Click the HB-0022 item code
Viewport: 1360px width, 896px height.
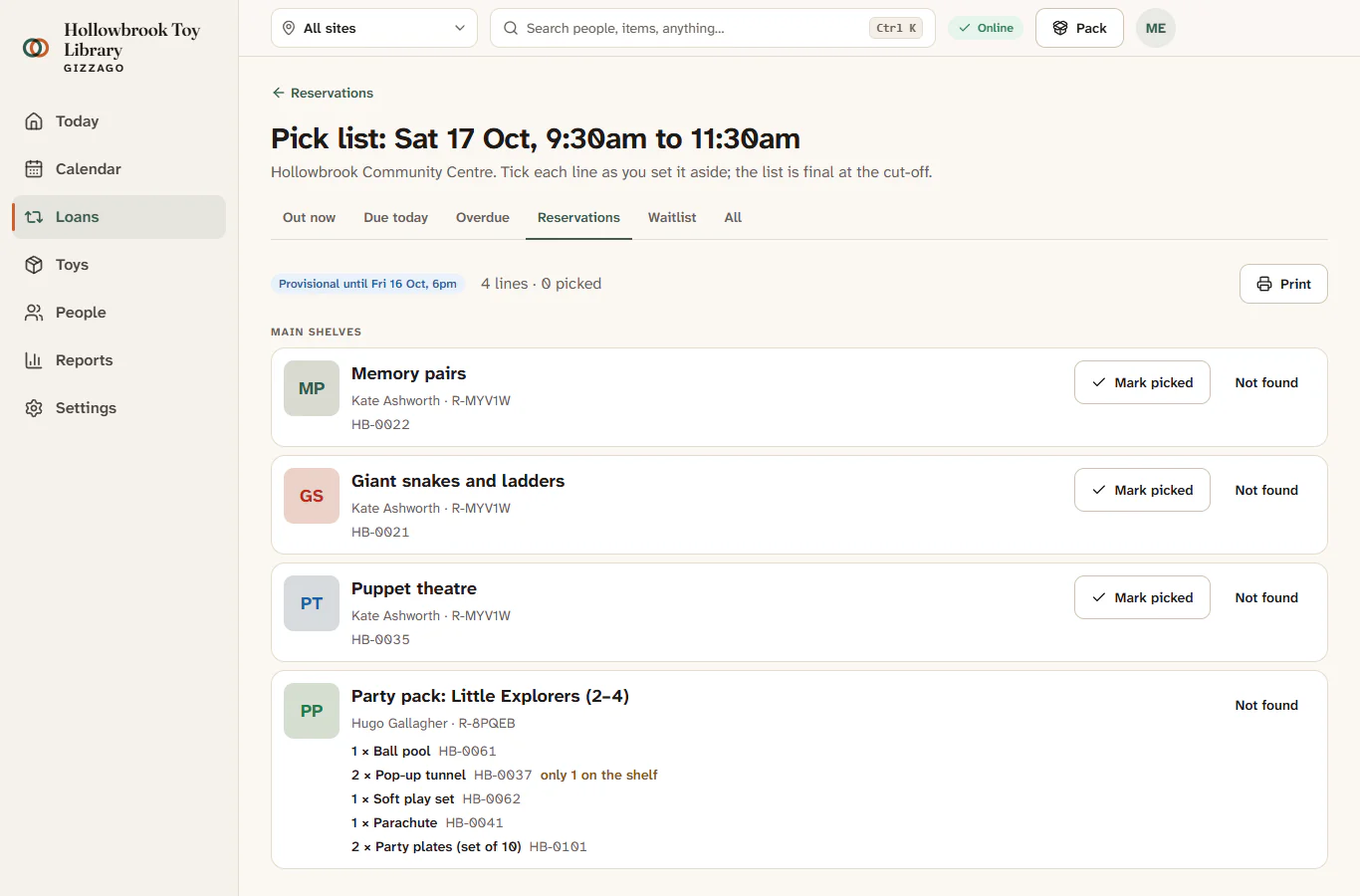coord(380,424)
